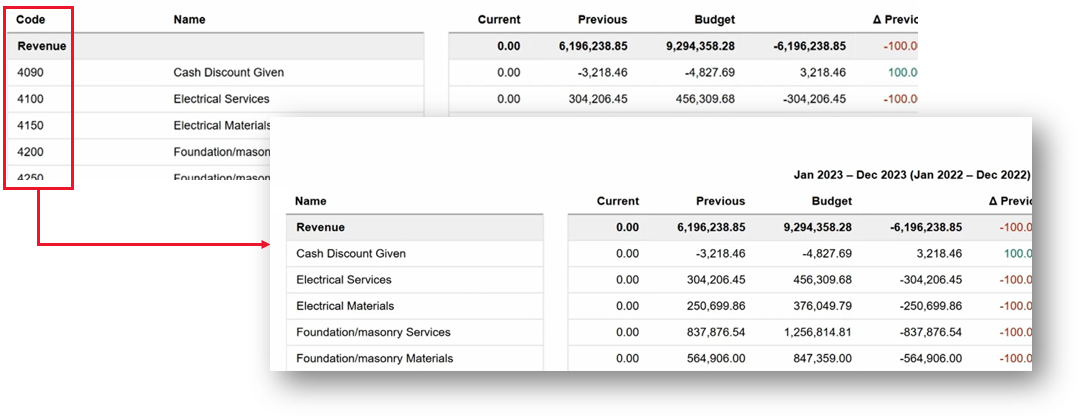Click Name header beside the Code column

point(190,19)
